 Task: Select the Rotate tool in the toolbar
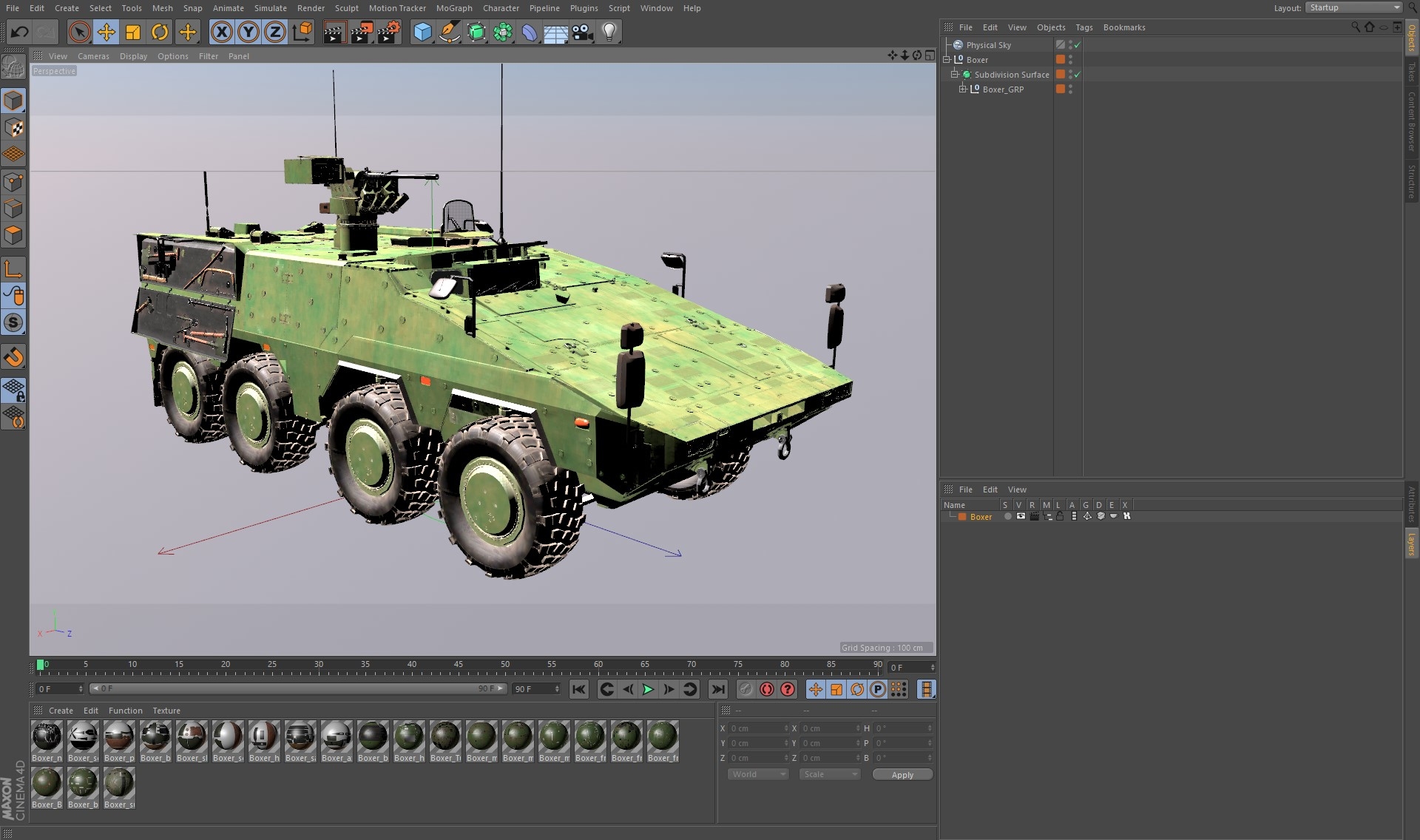click(x=159, y=32)
